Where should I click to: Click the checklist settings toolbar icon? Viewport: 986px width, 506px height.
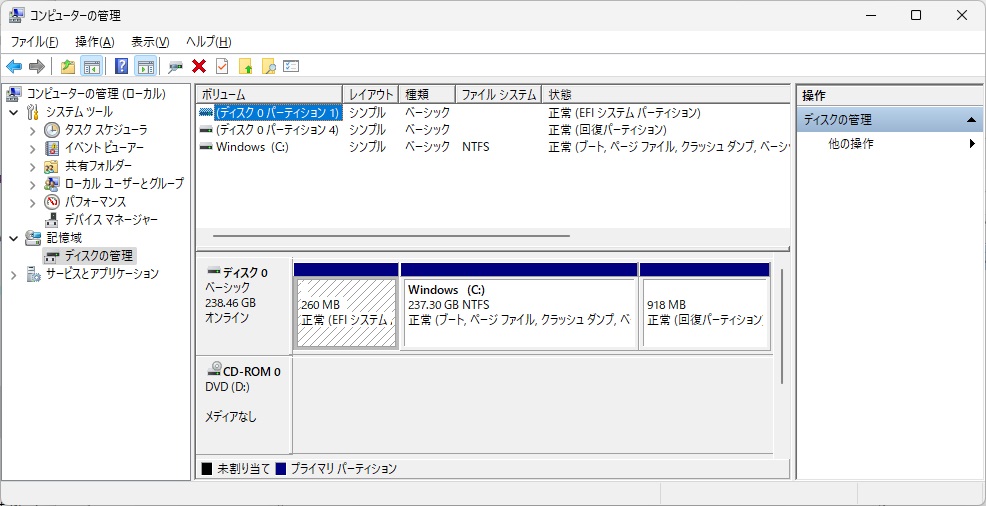(x=291, y=66)
